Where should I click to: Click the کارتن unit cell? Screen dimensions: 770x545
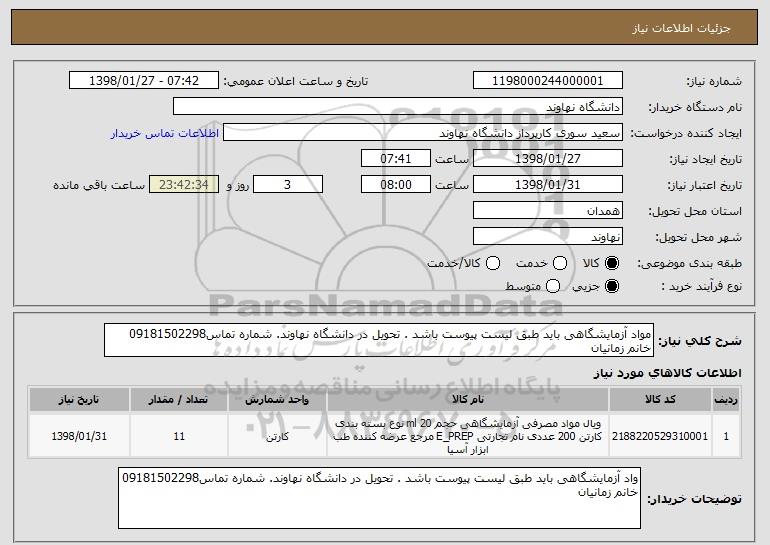(x=277, y=436)
